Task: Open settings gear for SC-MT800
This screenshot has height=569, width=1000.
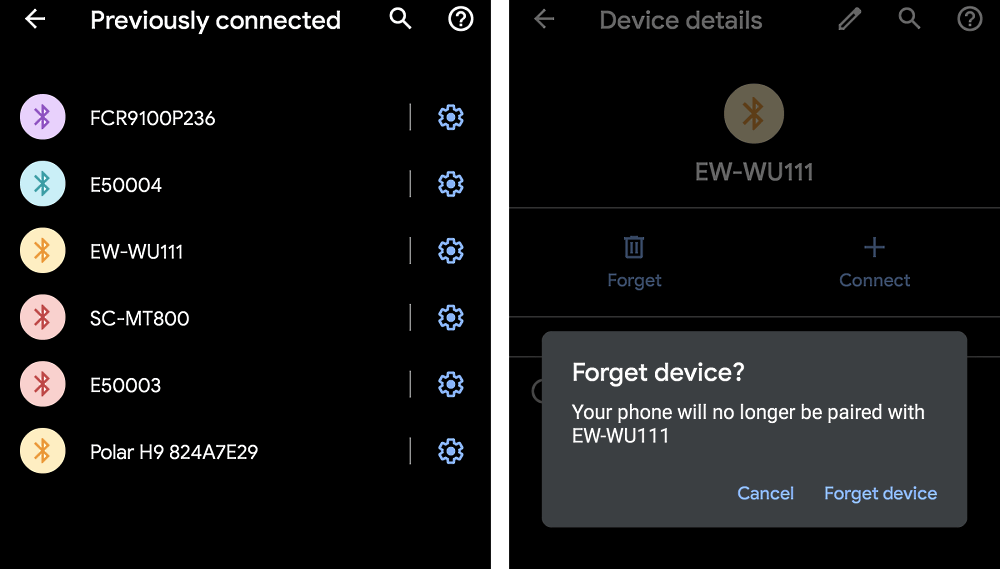Action: click(x=451, y=318)
